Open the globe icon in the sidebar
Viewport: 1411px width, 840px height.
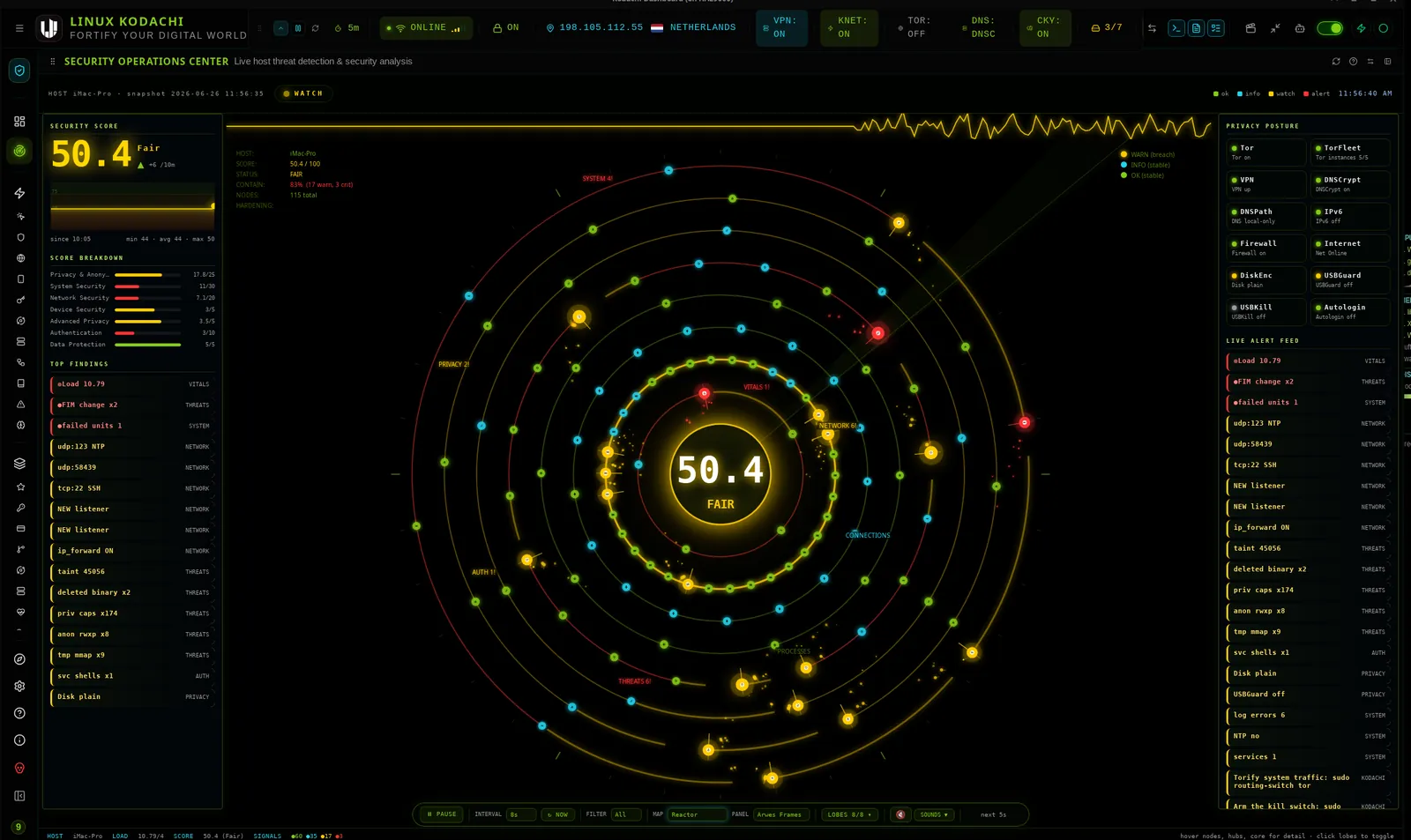pos(20,258)
